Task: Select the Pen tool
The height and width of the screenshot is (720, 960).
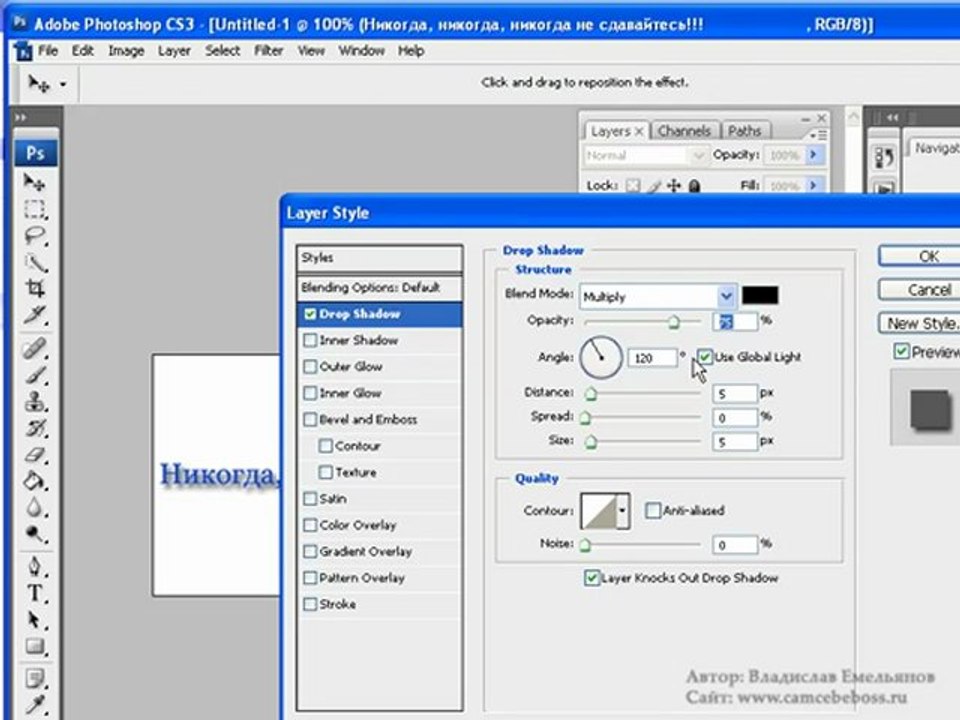Action: point(35,567)
